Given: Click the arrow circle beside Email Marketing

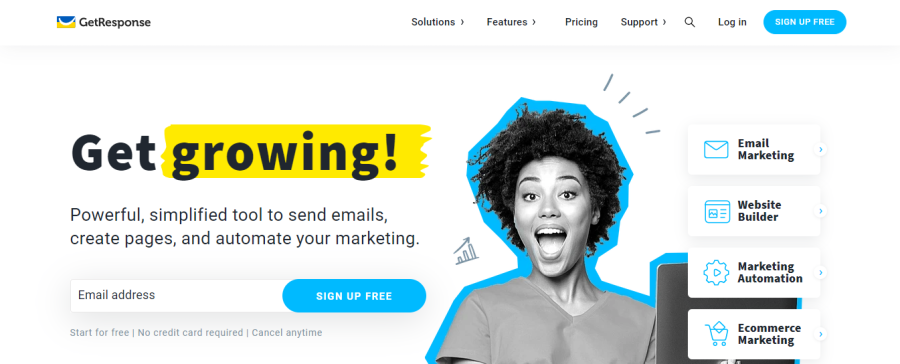Looking at the screenshot, I should tap(821, 149).
